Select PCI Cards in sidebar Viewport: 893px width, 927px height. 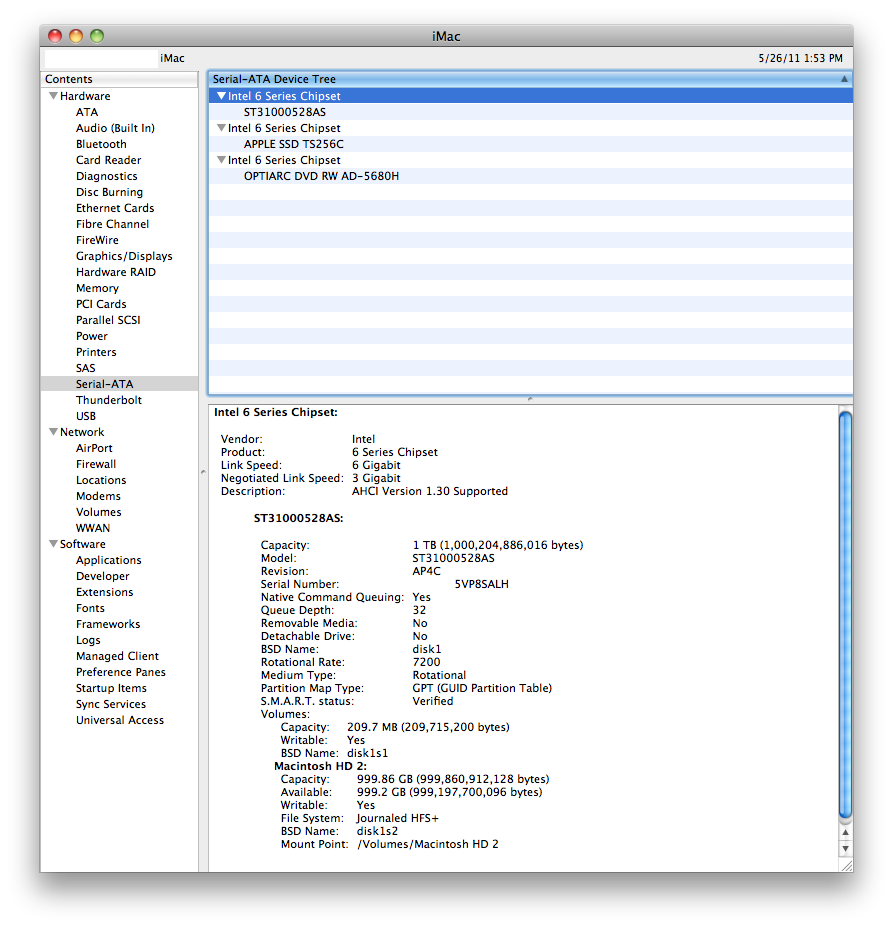(101, 303)
